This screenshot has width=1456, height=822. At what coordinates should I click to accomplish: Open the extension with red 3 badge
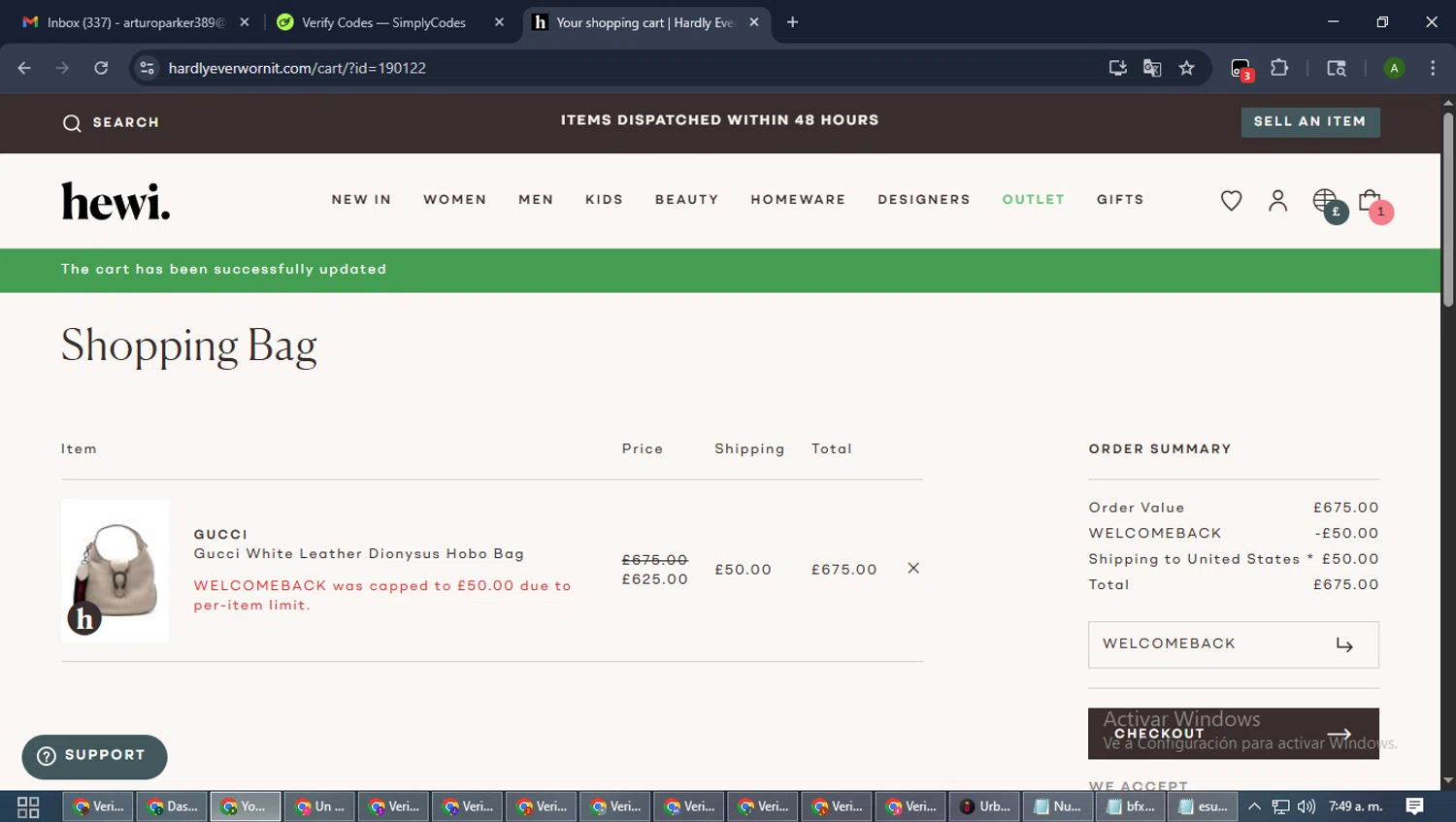point(1241,69)
